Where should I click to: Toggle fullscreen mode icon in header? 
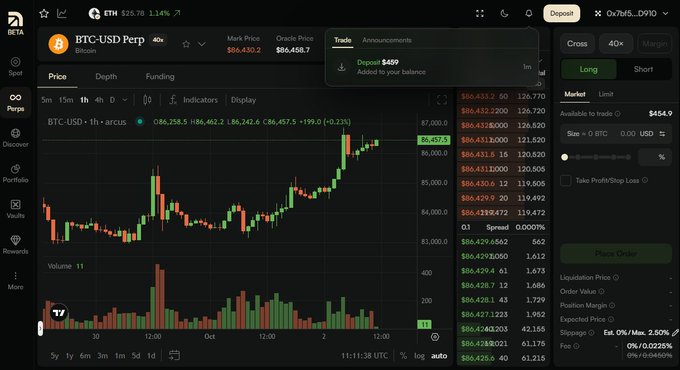tap(480, 13)
